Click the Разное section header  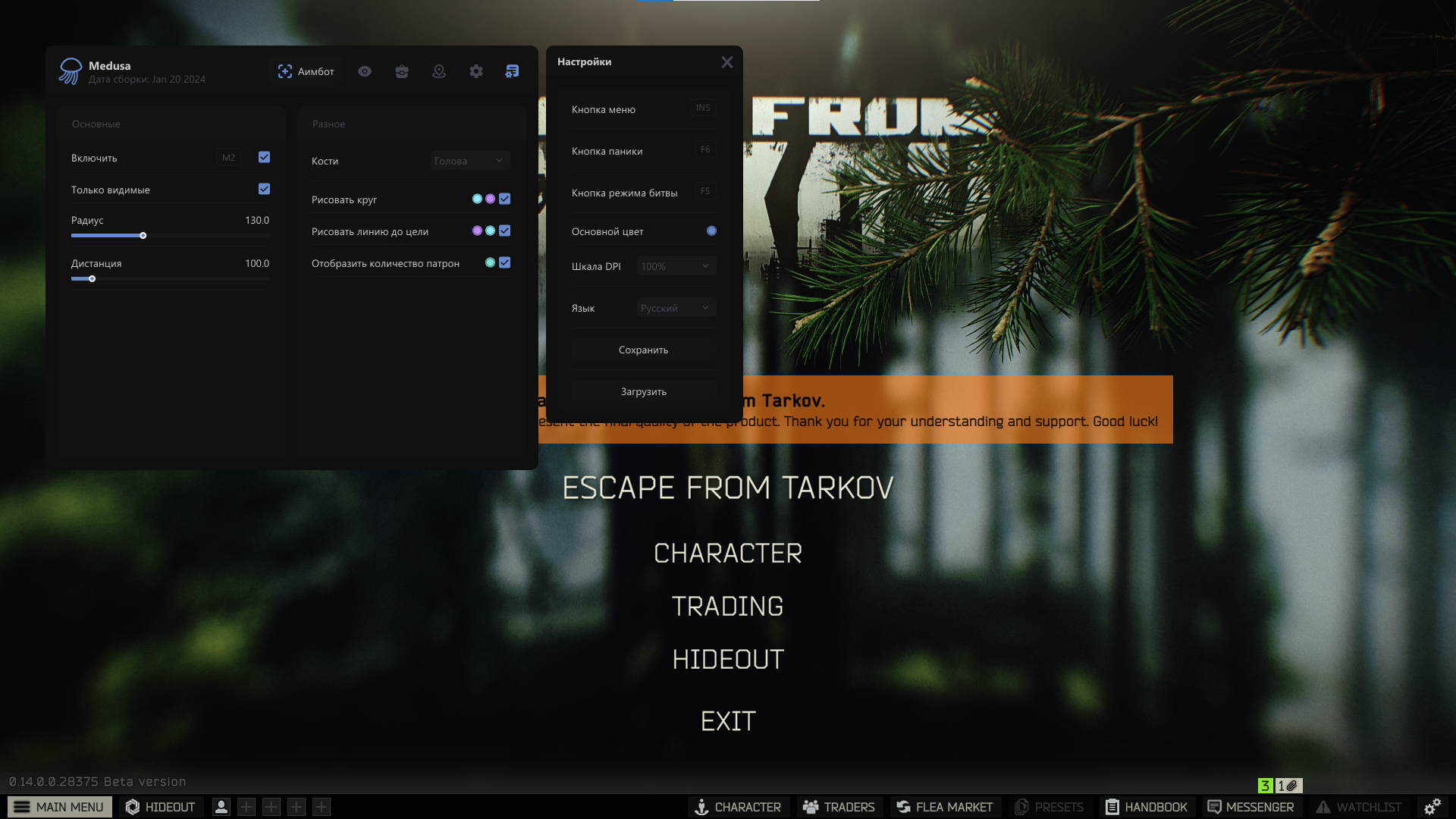[328, 124]
